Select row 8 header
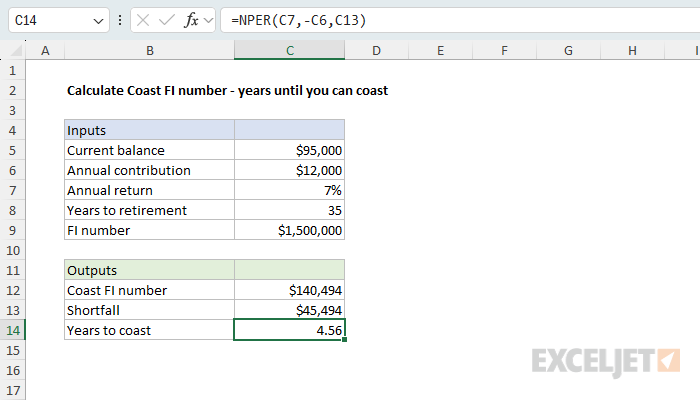 pos(12,210)
